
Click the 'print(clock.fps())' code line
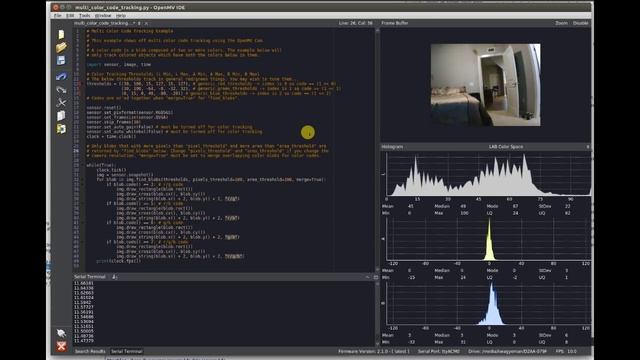tap(118, 261)
